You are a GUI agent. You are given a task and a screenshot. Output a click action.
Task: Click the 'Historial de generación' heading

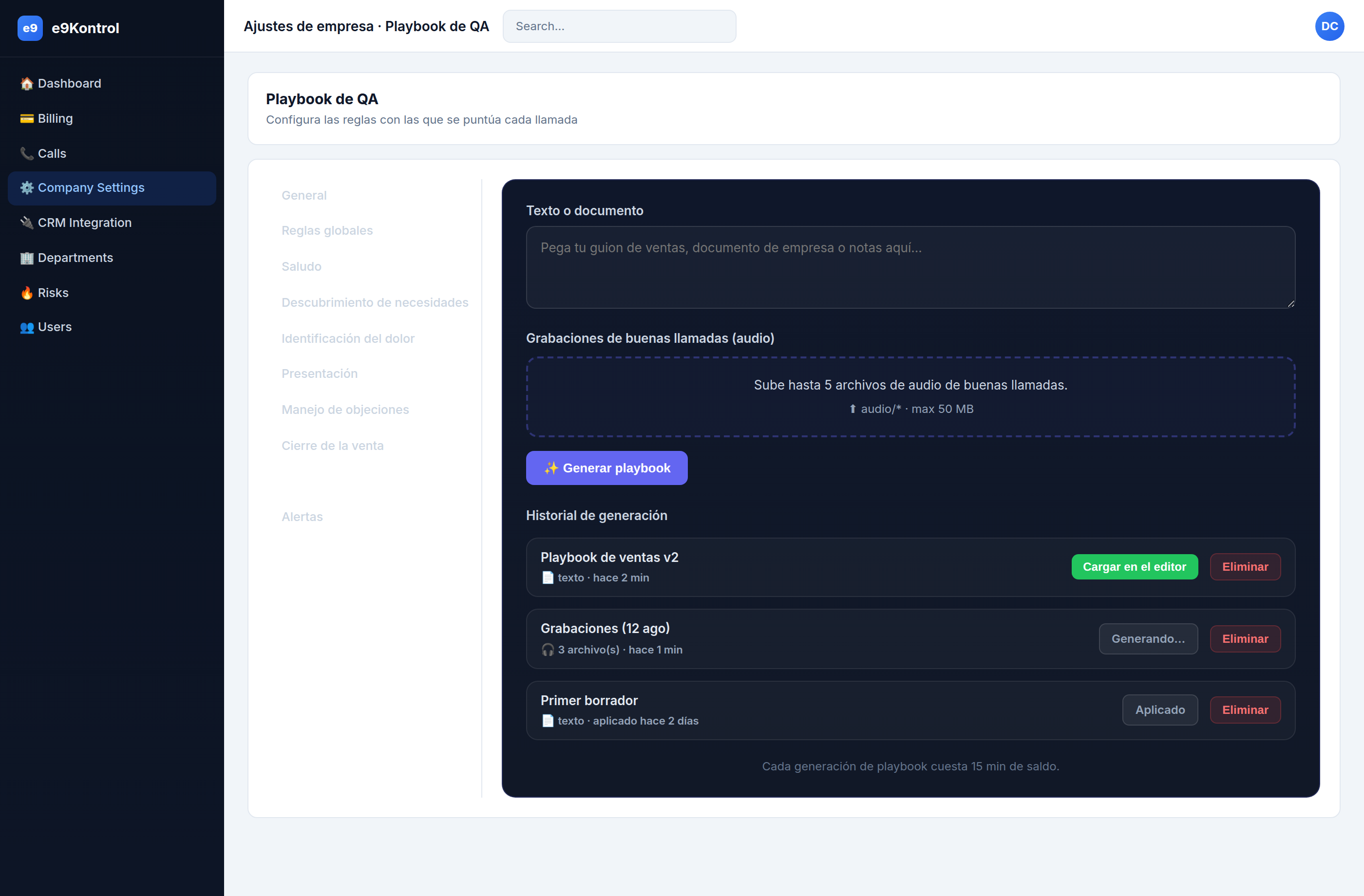click(x=597, y=516)
